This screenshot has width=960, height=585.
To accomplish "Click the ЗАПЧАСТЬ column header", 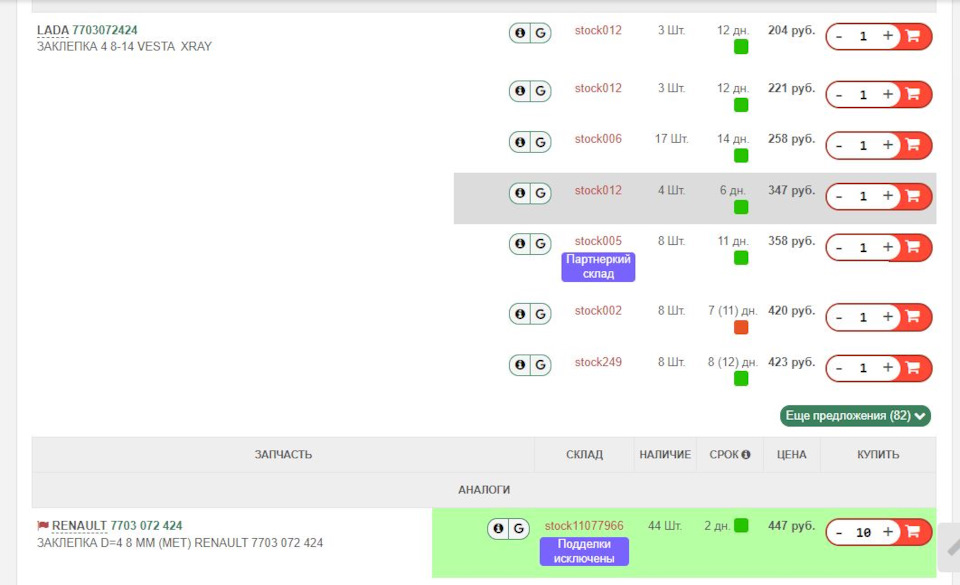I will (x=283, y=455).
